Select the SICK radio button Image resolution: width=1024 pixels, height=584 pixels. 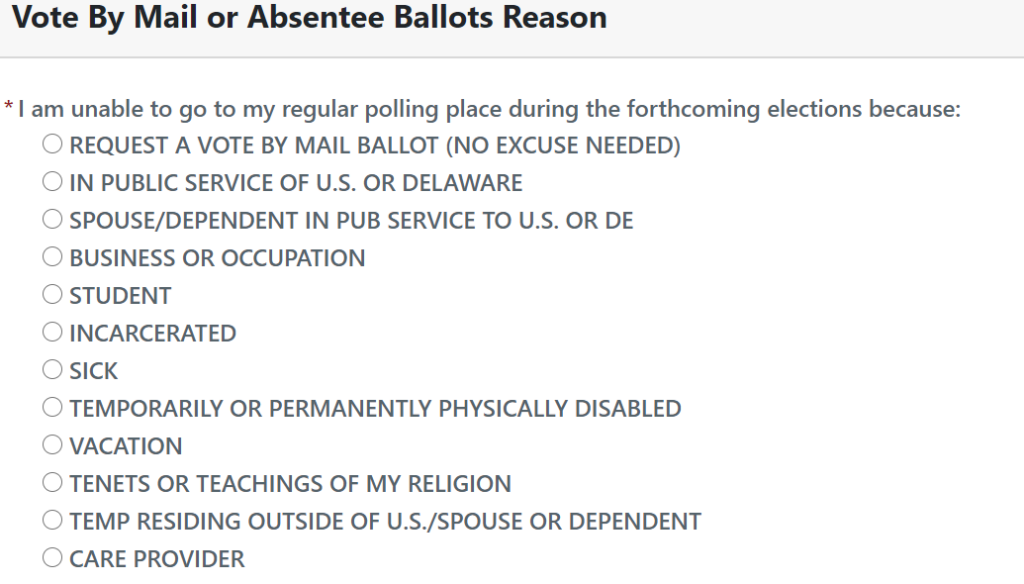pos(53,370)
